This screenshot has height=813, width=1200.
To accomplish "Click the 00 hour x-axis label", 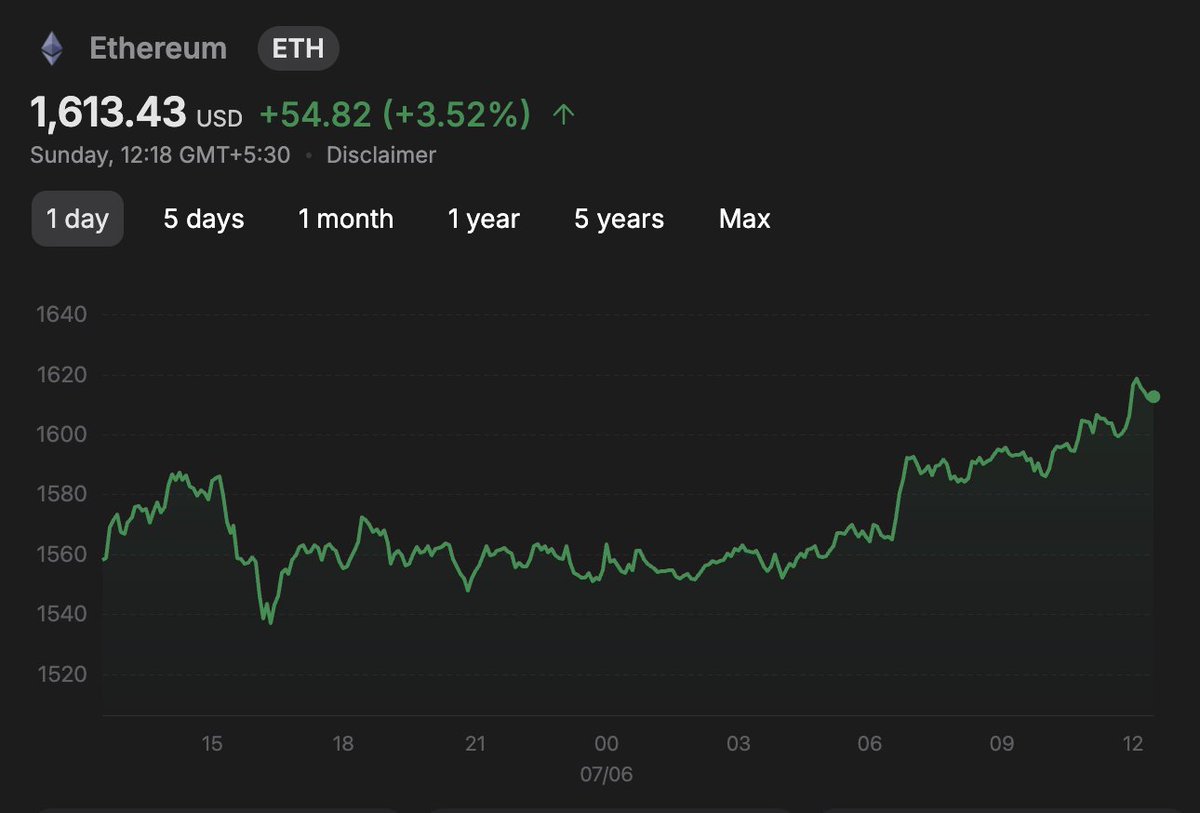I will click(606, 743).
